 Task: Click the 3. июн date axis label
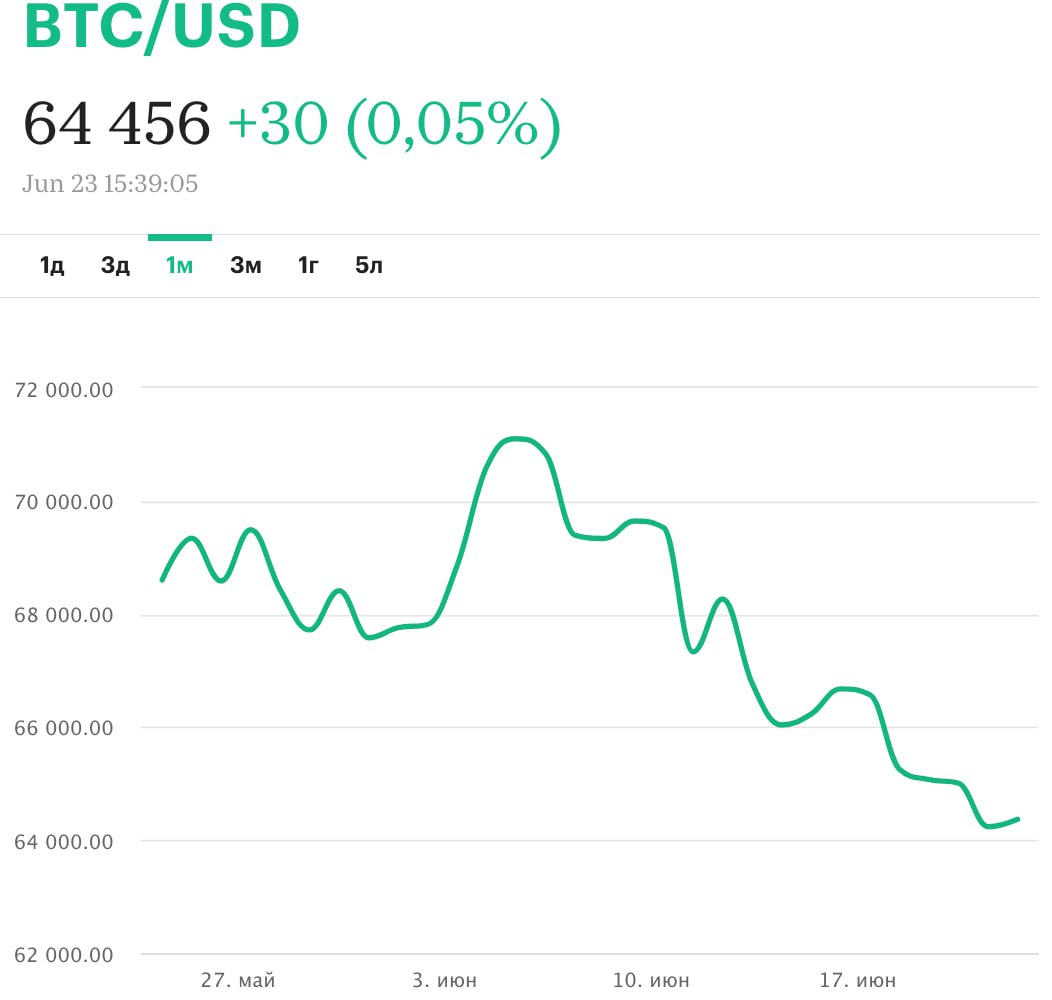(x=444, y=980)
